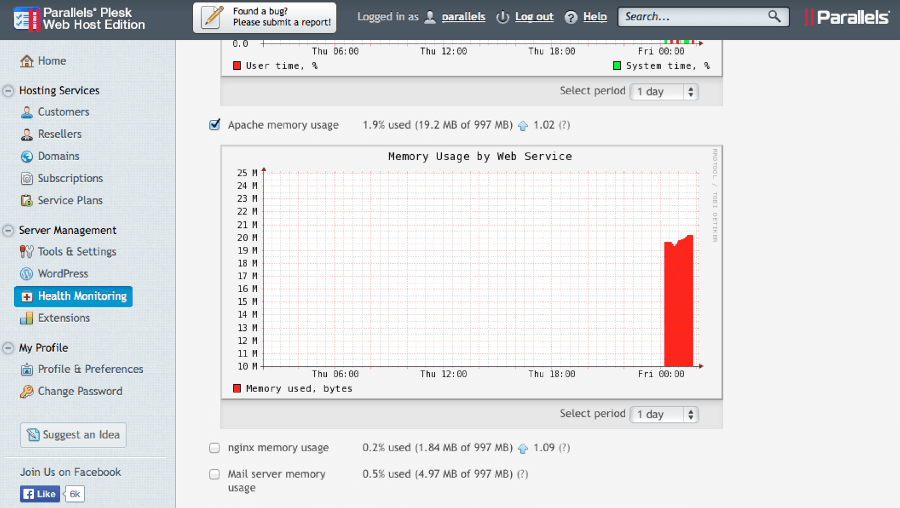Click the log out power icon

tap(502, 17)
